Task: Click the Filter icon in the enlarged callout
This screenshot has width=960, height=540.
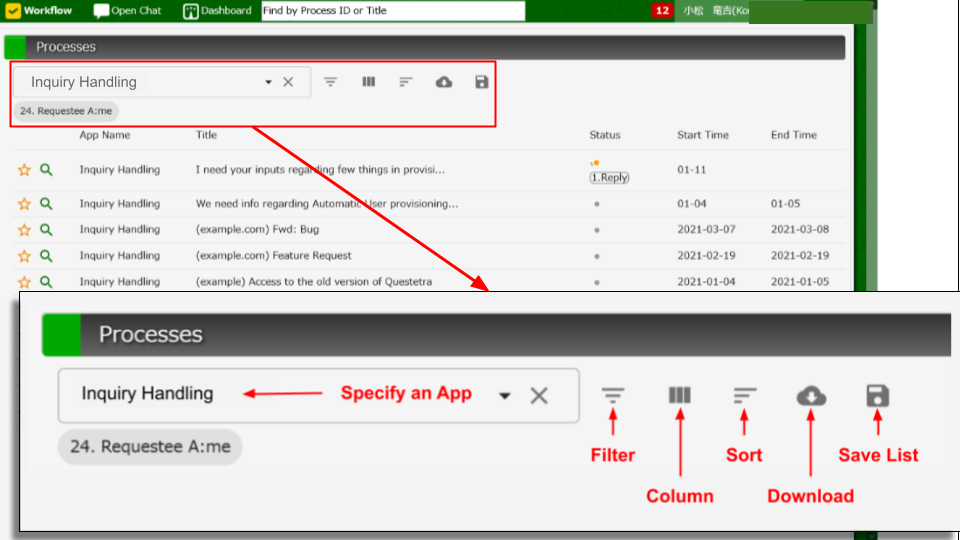Action: click(613, 396)
